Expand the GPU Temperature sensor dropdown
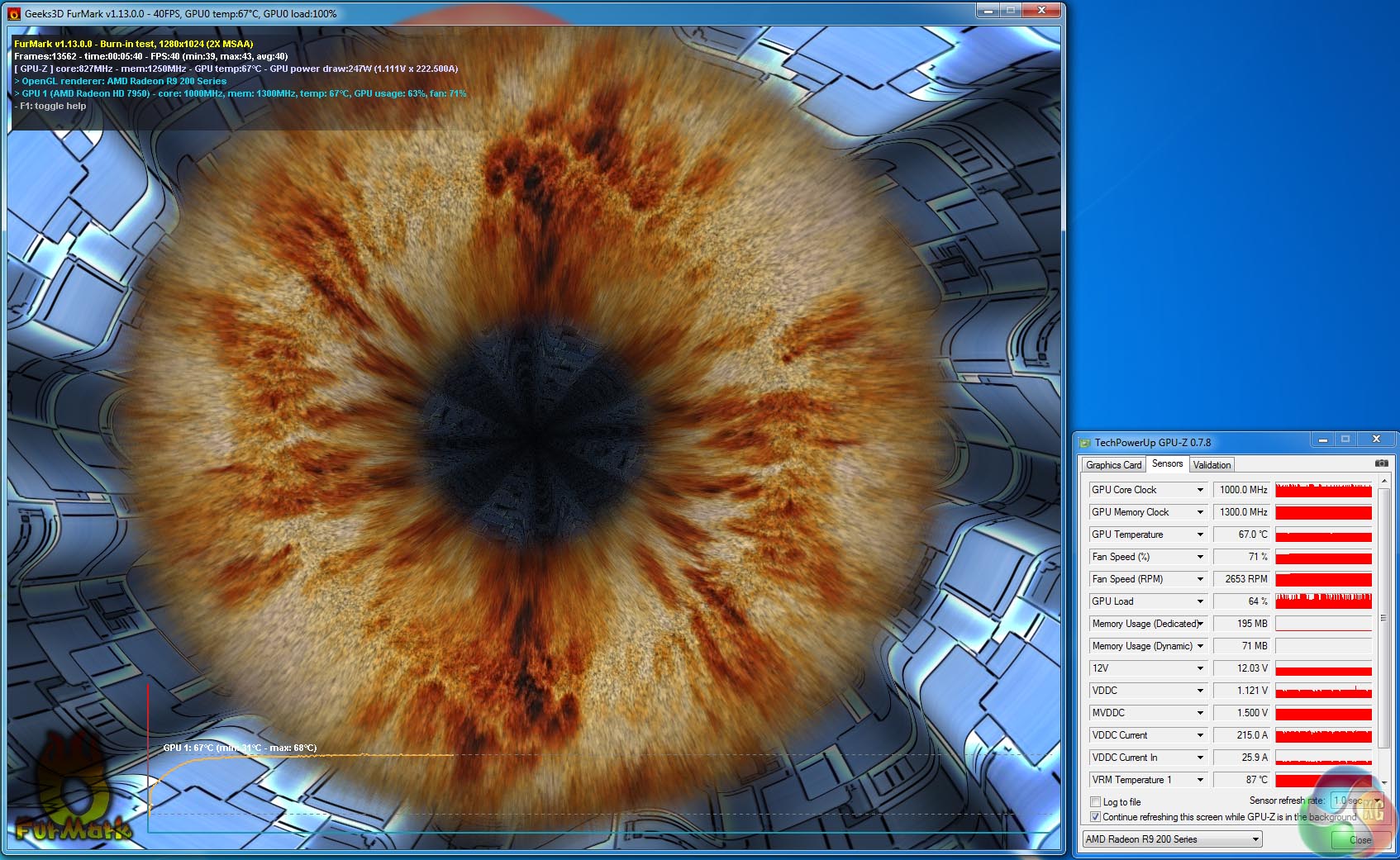The image size is (1400, 860). pos(1200,535)
